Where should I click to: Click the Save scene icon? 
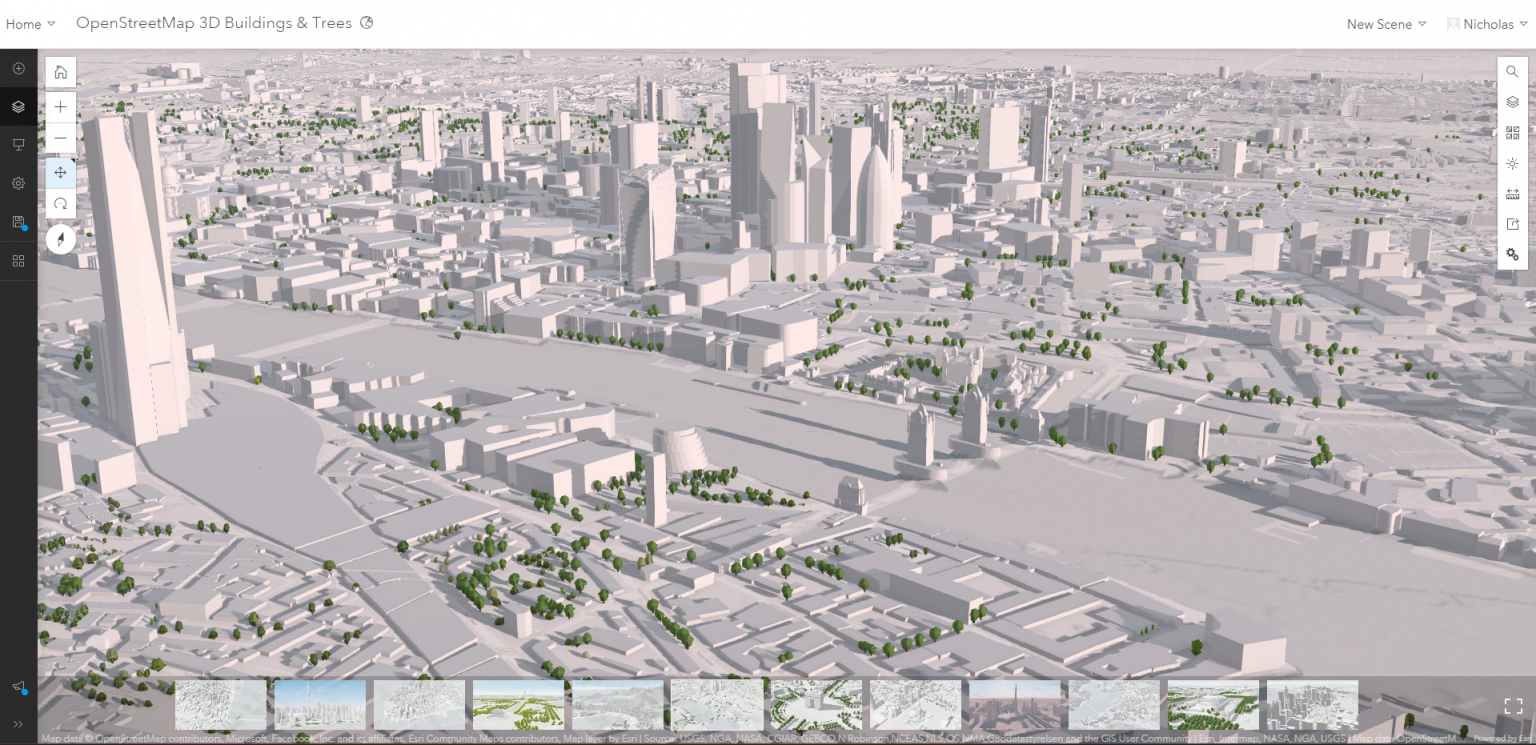(x=18, y=222)
